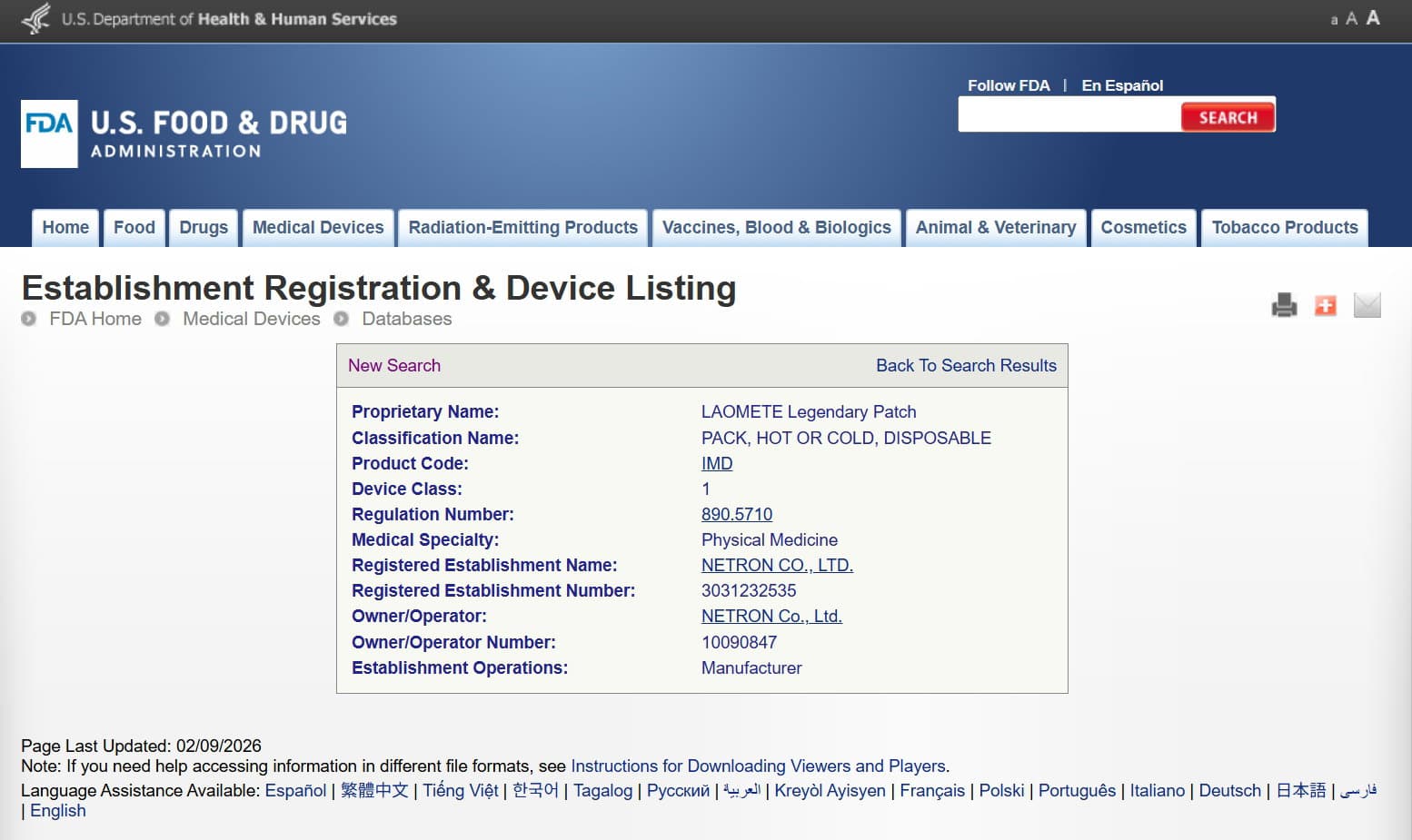Click establishment number 3031232535
1412x840 pixels.
point(749,590)
